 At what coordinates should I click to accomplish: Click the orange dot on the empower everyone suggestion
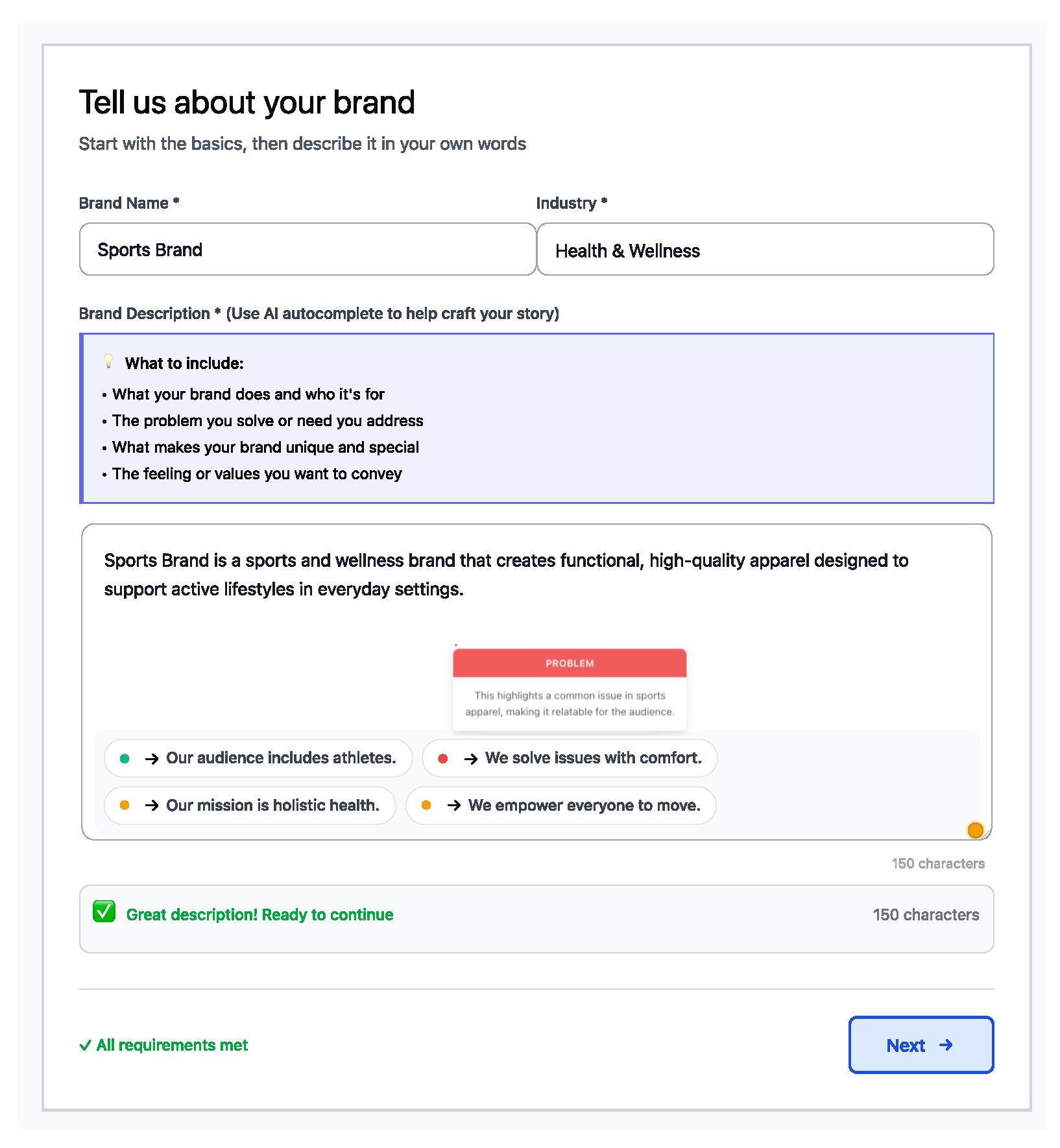pos(426,806)
